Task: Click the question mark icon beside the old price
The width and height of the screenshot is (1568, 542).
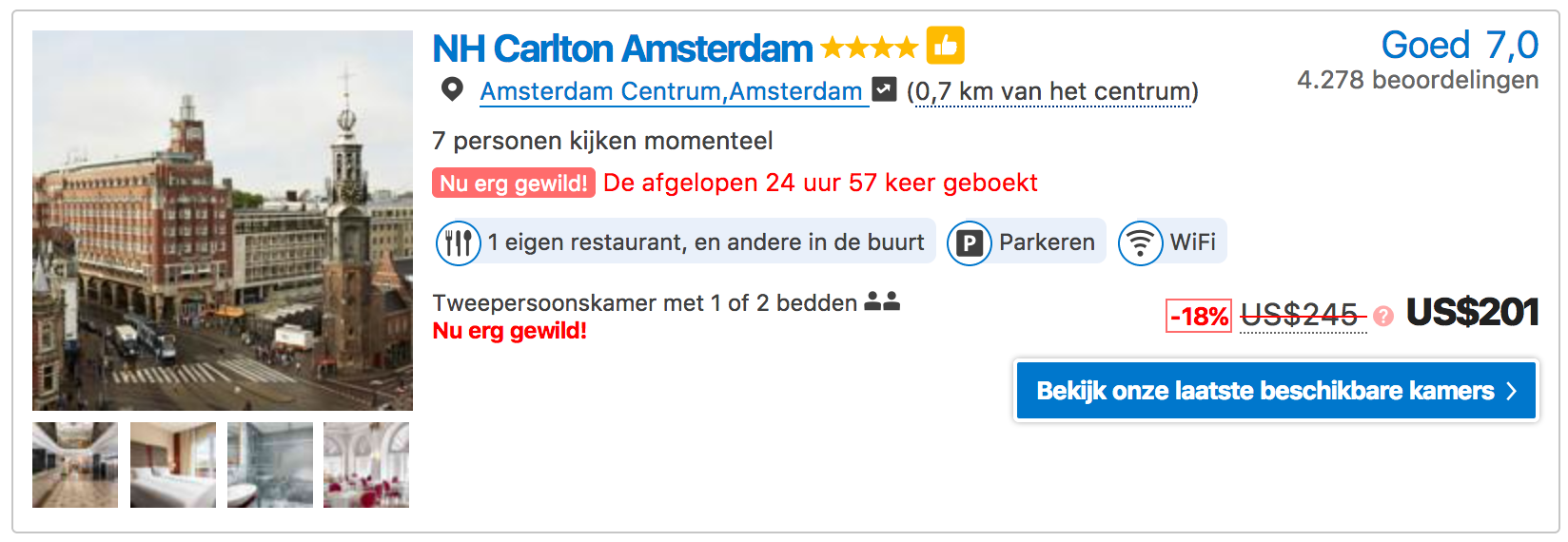Action: (1383, 316)
